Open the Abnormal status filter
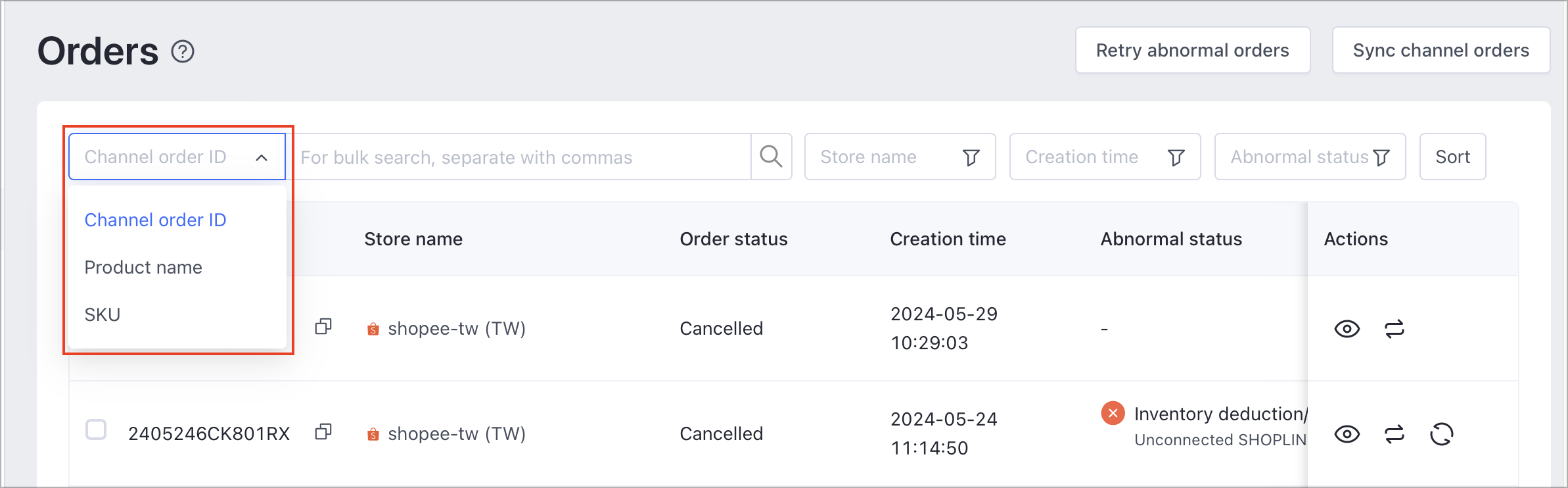This screenshot has width=1568, height=488. (1310, 157)
